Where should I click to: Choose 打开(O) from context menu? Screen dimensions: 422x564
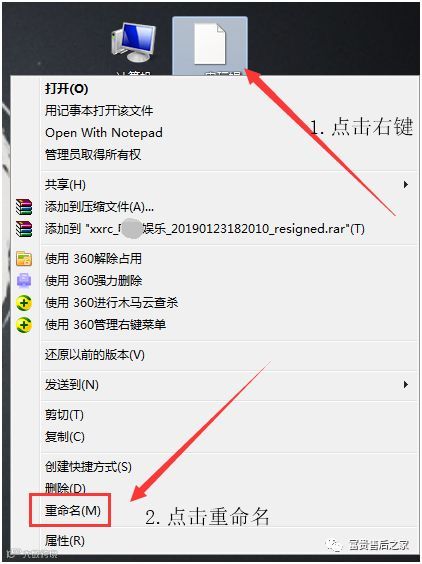click(x=67, y=88)
